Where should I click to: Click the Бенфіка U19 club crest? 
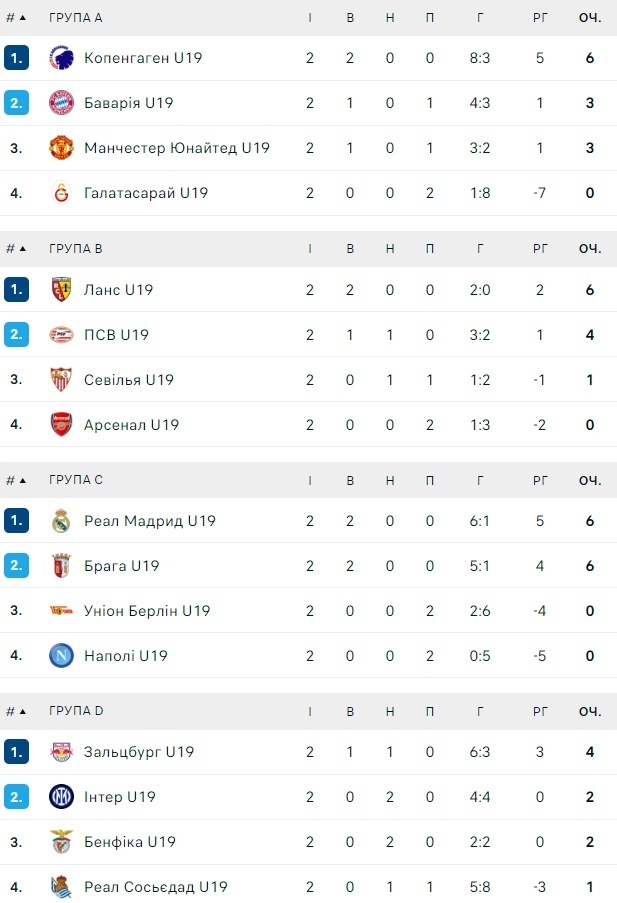pos(62,842)
